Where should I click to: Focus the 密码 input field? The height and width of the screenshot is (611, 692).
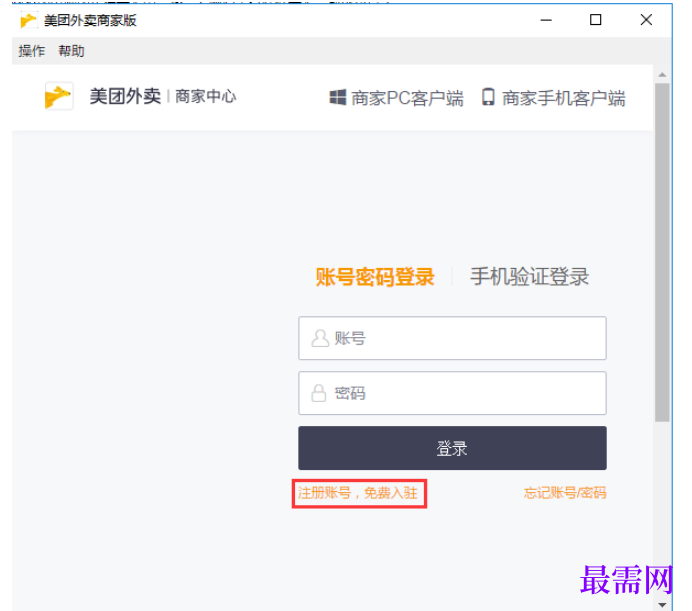point(452,393)
